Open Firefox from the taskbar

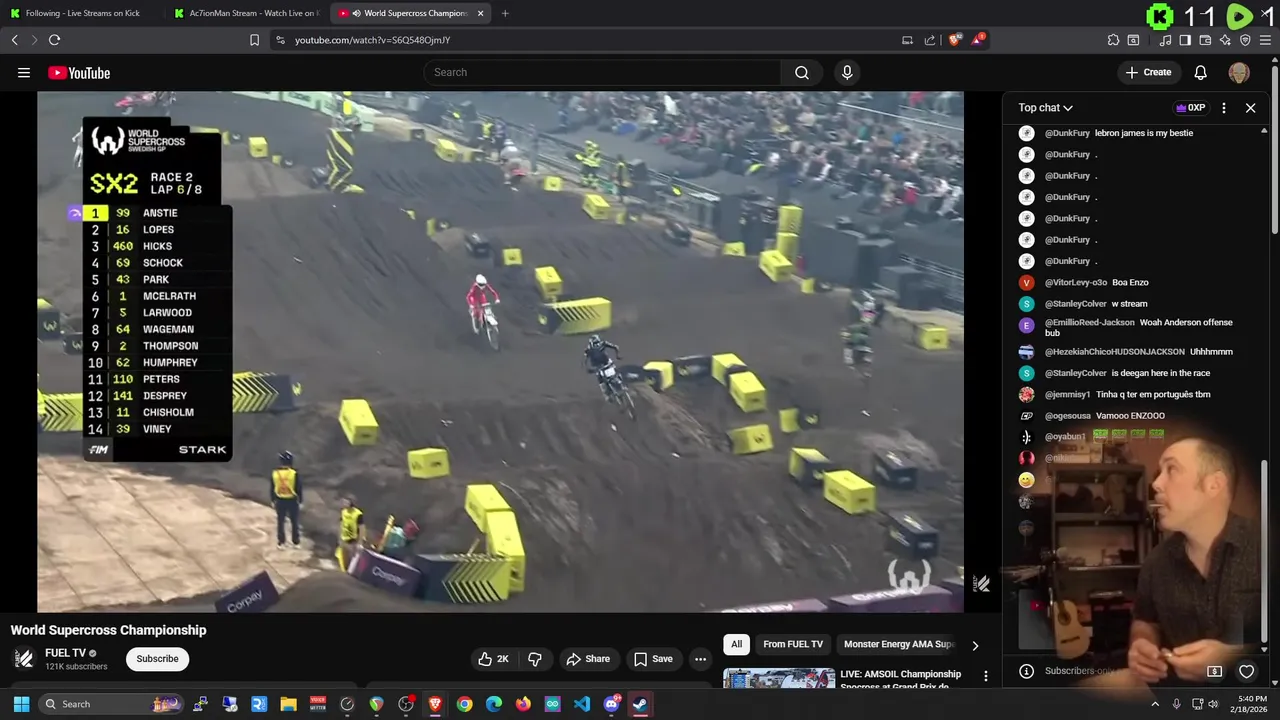pyautogui.click(x=523, y=704)
